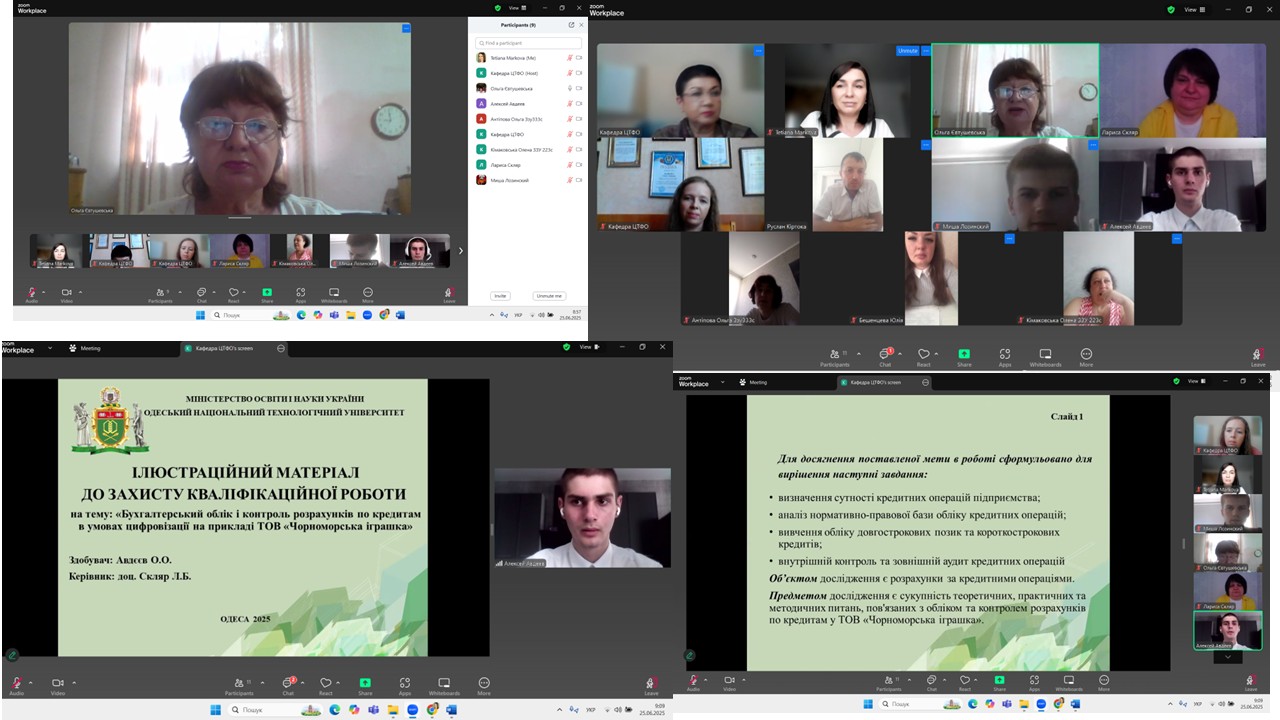
Task: Click Руслан Кіртока tile in gallery view window
Action: tap(848, 185)
